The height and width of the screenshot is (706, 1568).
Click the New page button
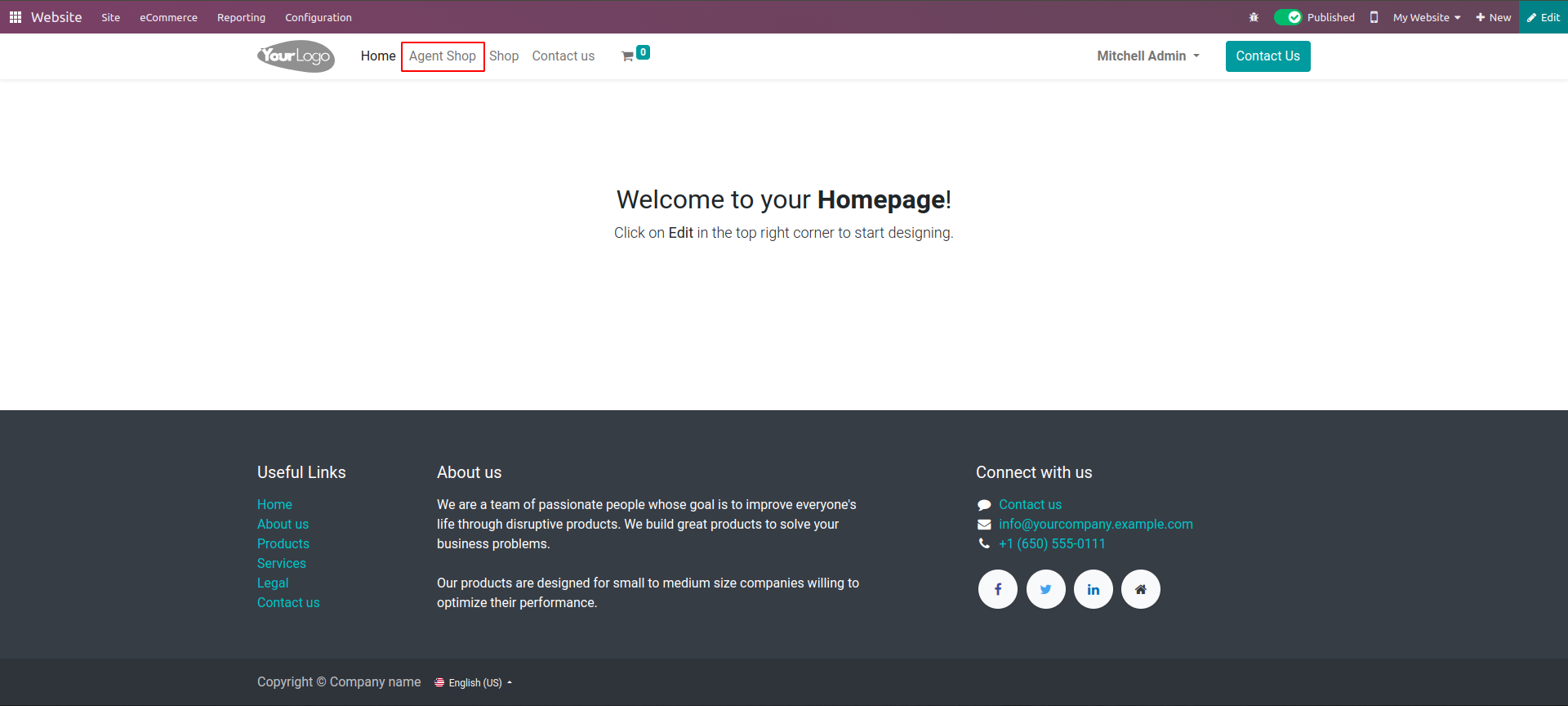[1493, 17]
